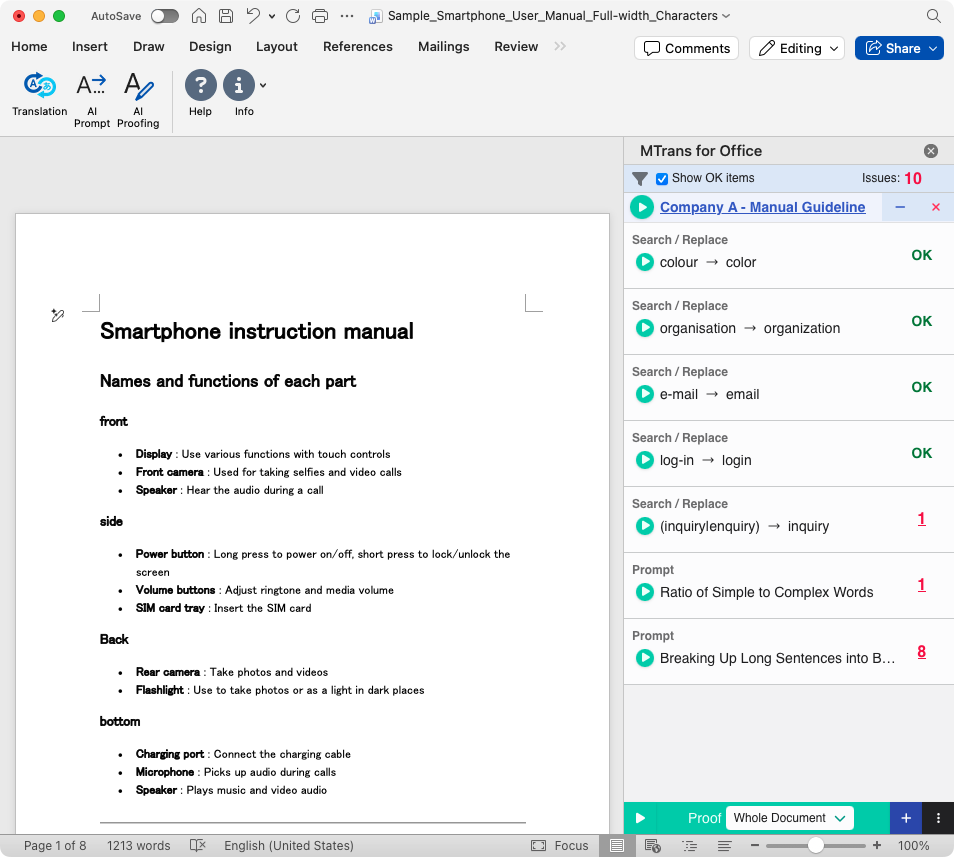The image size is (954, 857).
Task: Click the plus button in Proof bar
Action: pyautogui.click(x=905, y=818)
